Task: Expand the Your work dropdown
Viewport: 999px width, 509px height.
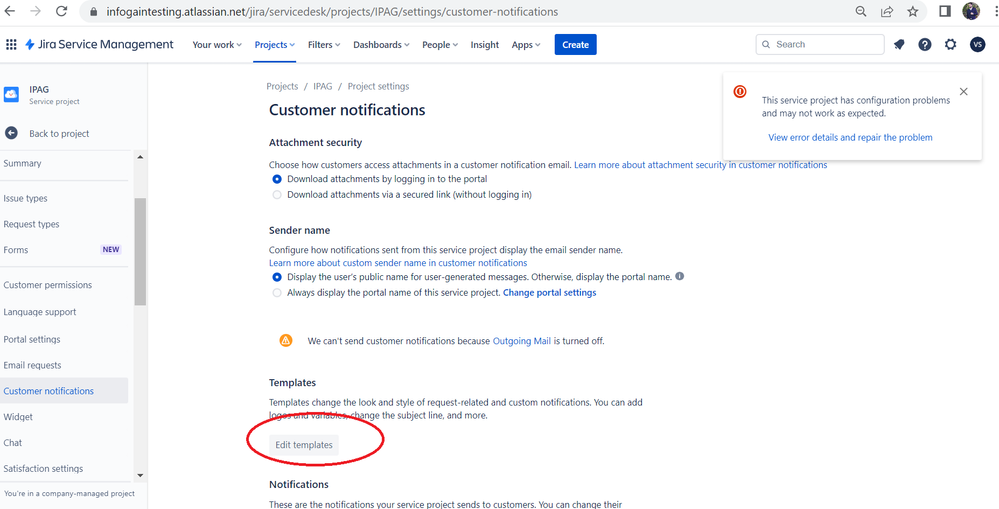Action: [x=217, y=45]
